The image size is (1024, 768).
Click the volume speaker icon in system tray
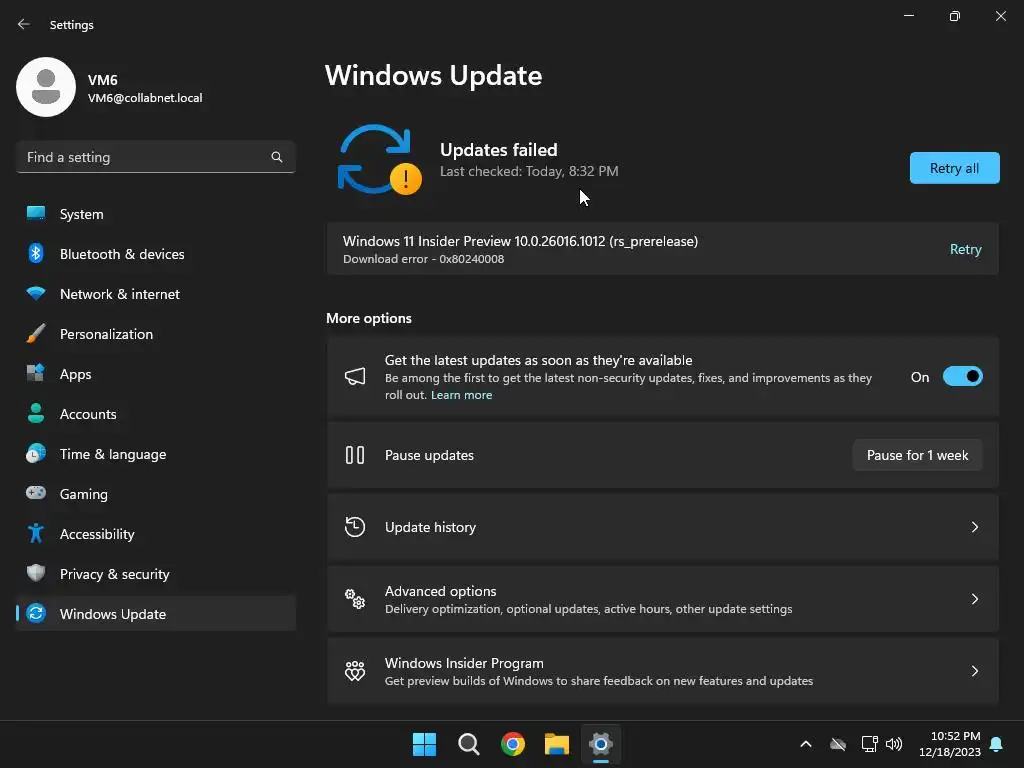pyautogui.click(x=893, y=744)
